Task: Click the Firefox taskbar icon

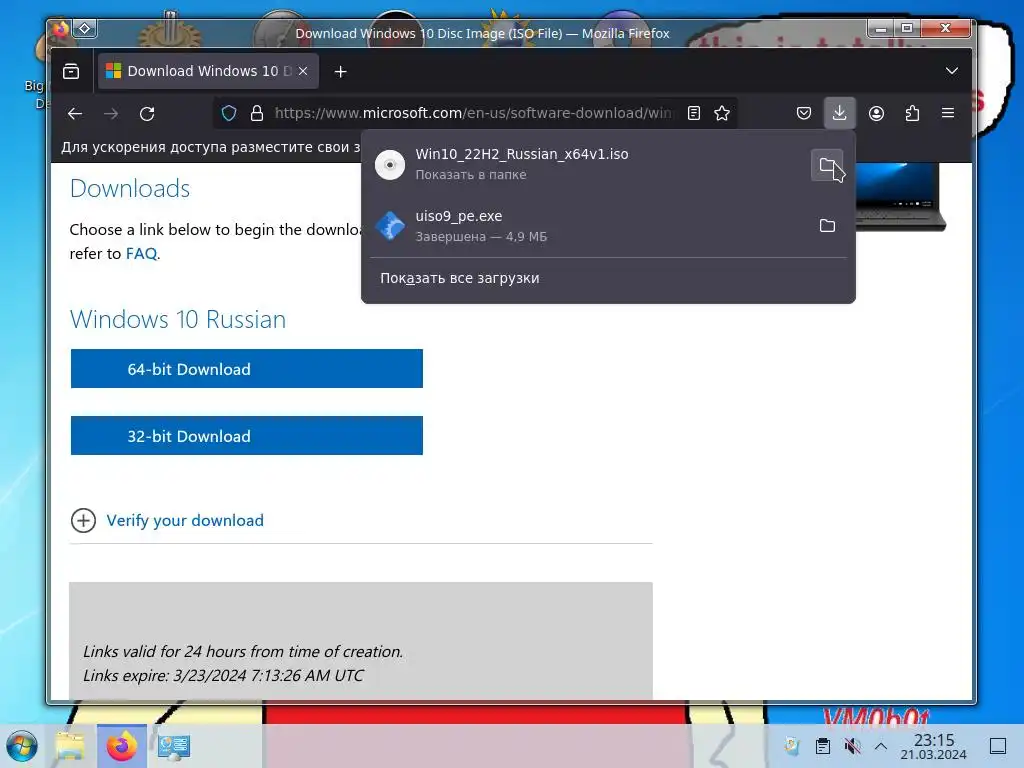Action: coord(121,746)
